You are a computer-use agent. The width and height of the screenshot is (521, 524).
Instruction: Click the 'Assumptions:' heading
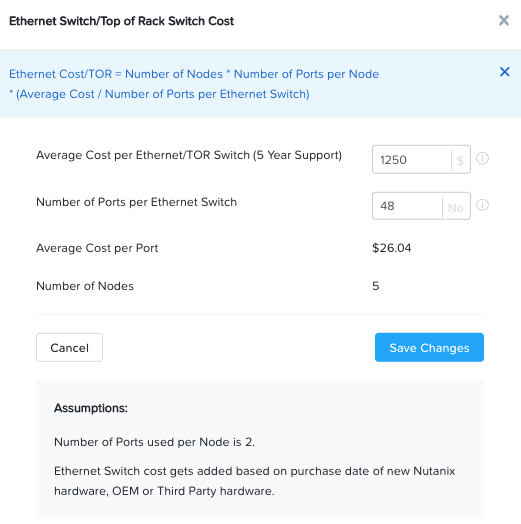(x=91, y=408)
